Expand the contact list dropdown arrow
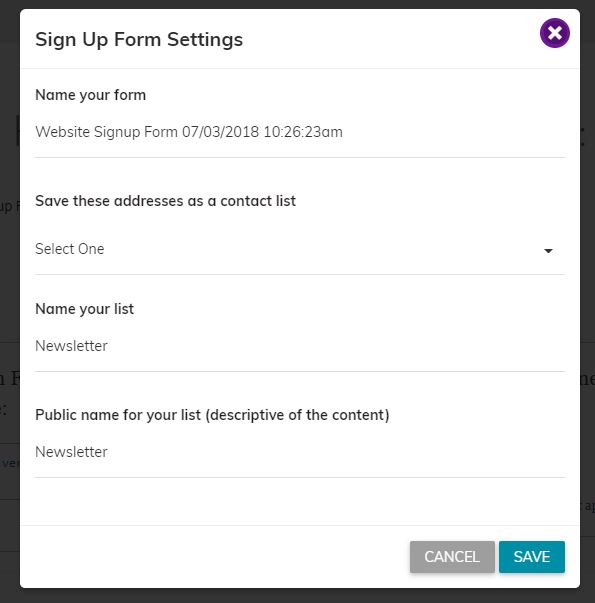595x603 pixels. point(548,251)
